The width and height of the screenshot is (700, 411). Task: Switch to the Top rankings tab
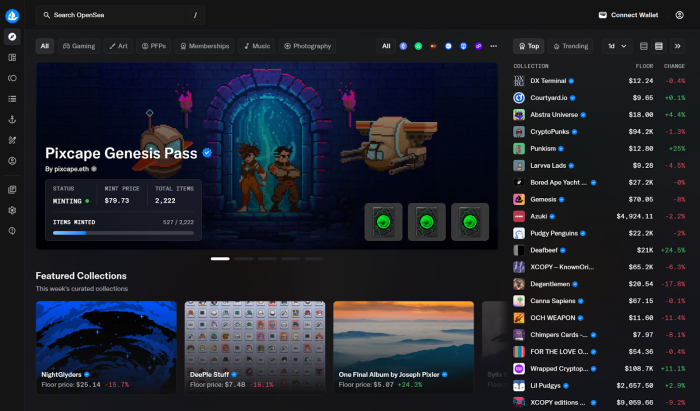pos(529,46)
